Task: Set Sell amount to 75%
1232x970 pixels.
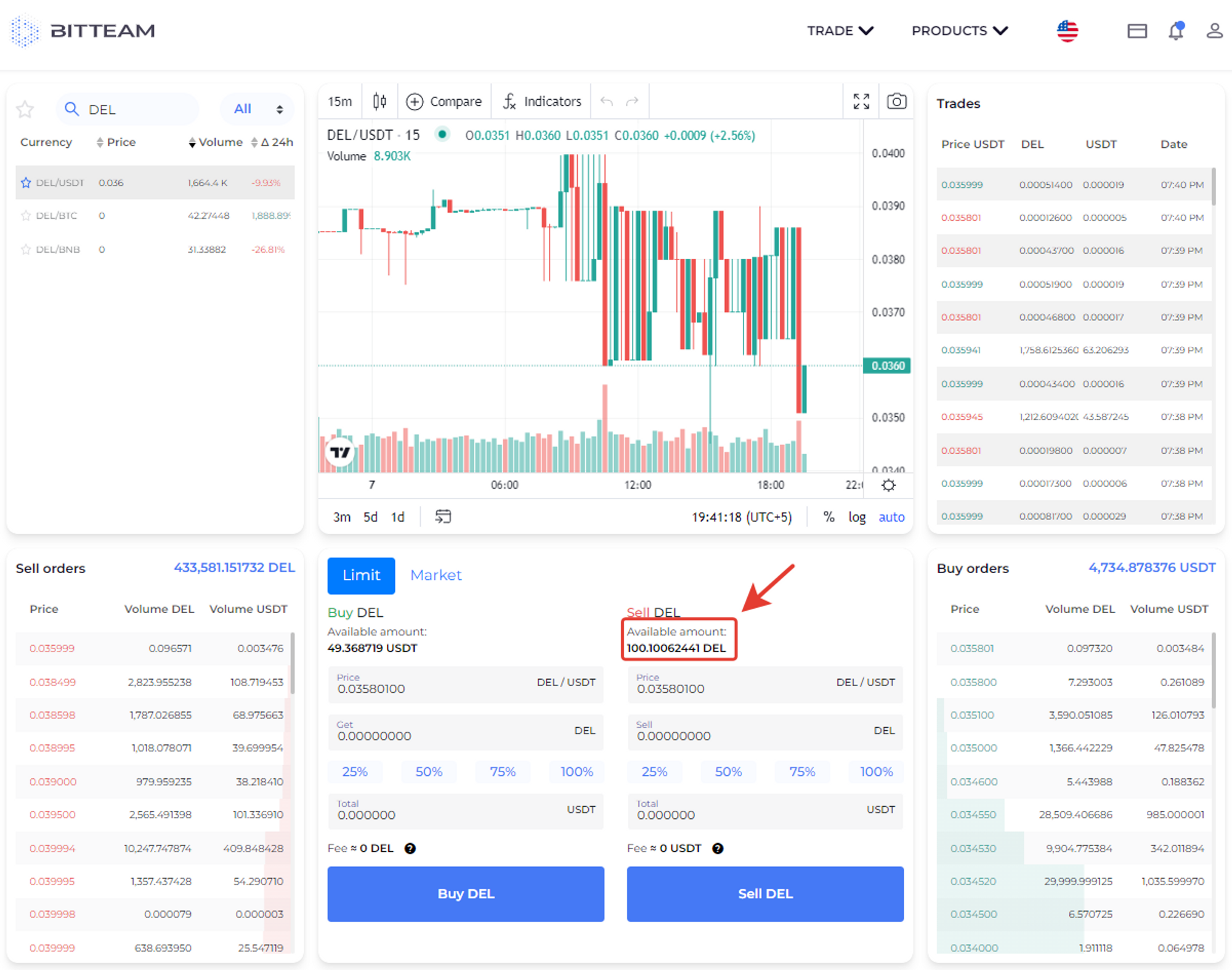Action: [802, 772]
